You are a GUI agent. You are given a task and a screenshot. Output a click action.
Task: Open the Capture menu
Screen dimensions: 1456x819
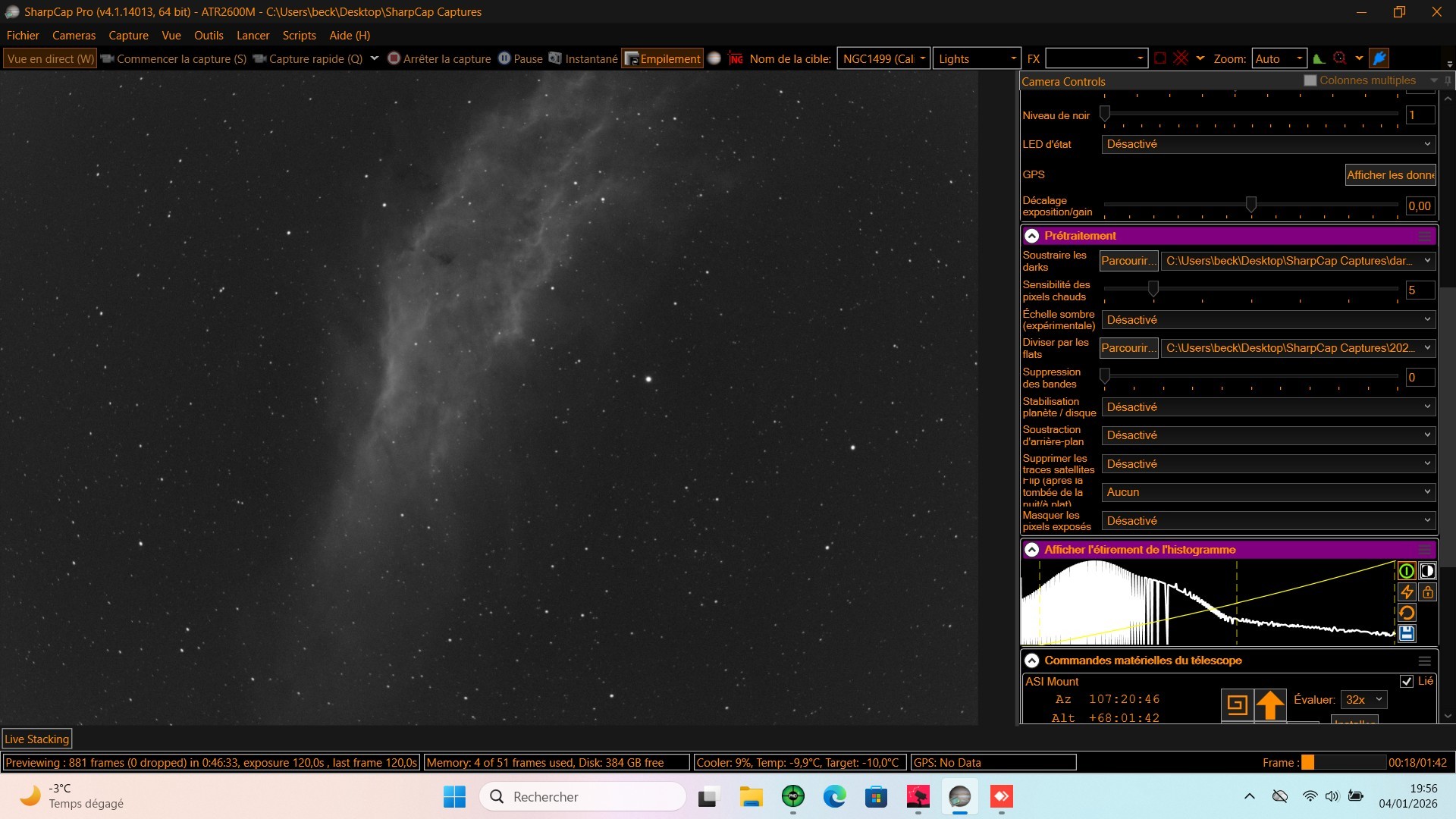point(128,36)
